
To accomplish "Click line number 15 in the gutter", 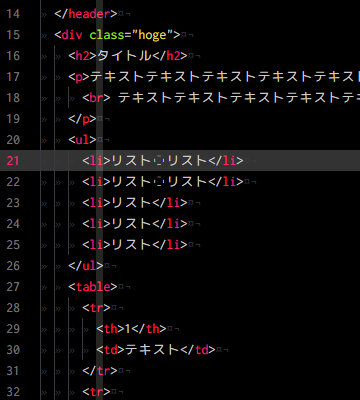I will coord(13,35).
